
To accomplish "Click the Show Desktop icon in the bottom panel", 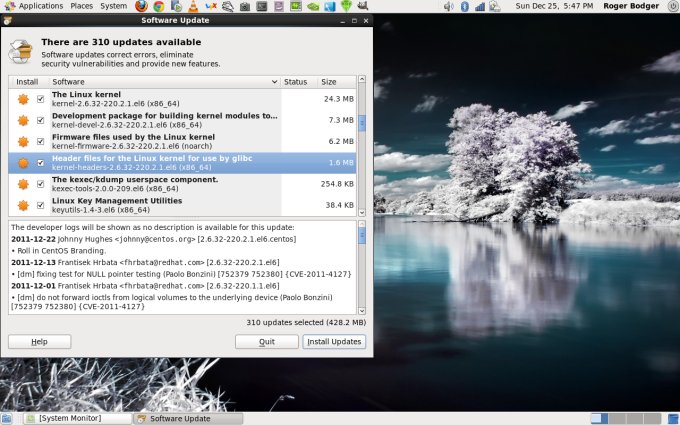I will pos(7,418).
